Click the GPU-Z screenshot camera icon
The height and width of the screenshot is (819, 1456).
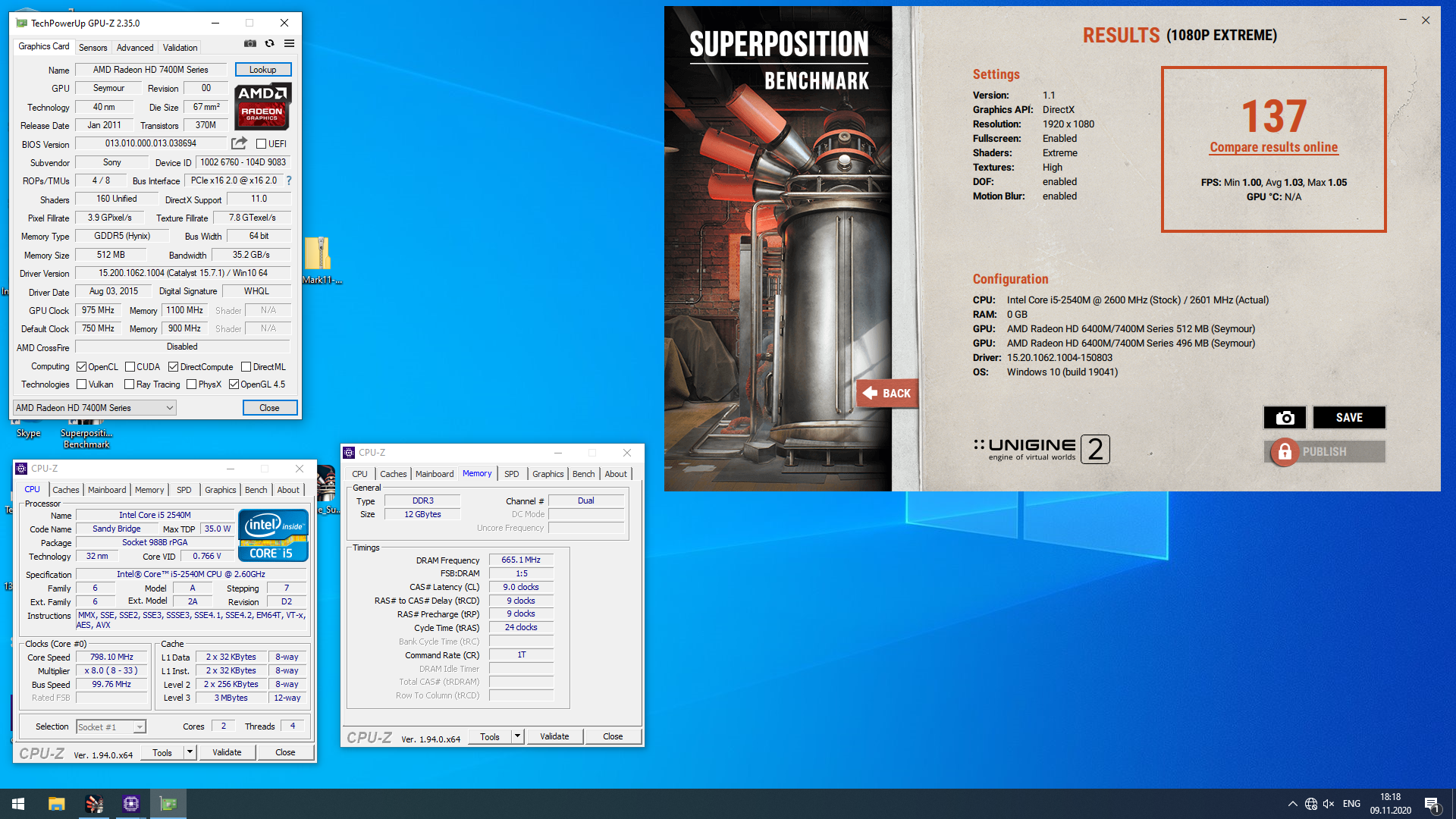click(250, 44)
